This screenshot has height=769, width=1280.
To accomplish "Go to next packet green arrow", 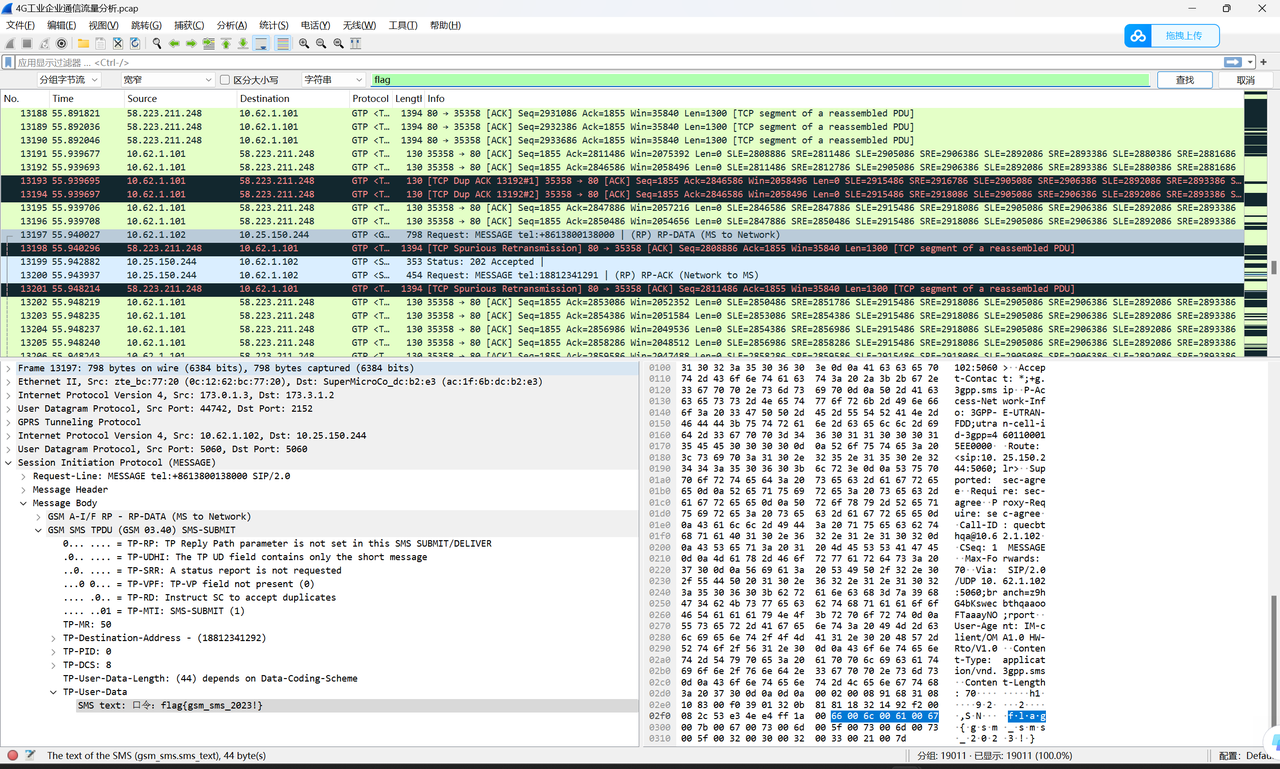I will point(191,43).
